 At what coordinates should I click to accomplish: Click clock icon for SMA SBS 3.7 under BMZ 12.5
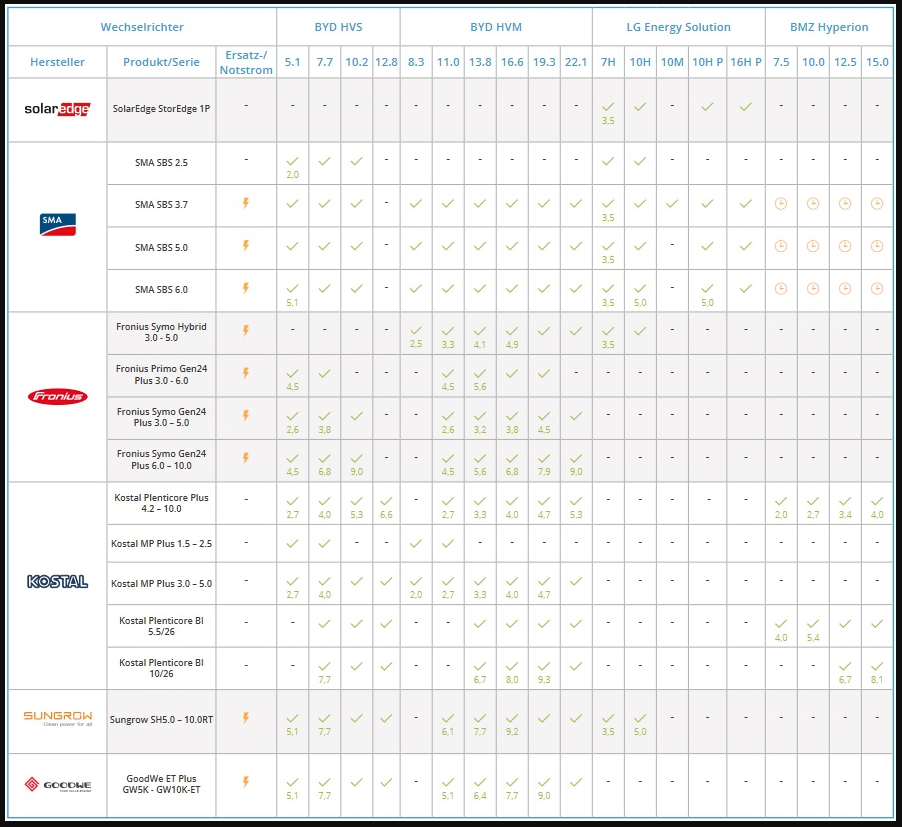tap(845, 203)
